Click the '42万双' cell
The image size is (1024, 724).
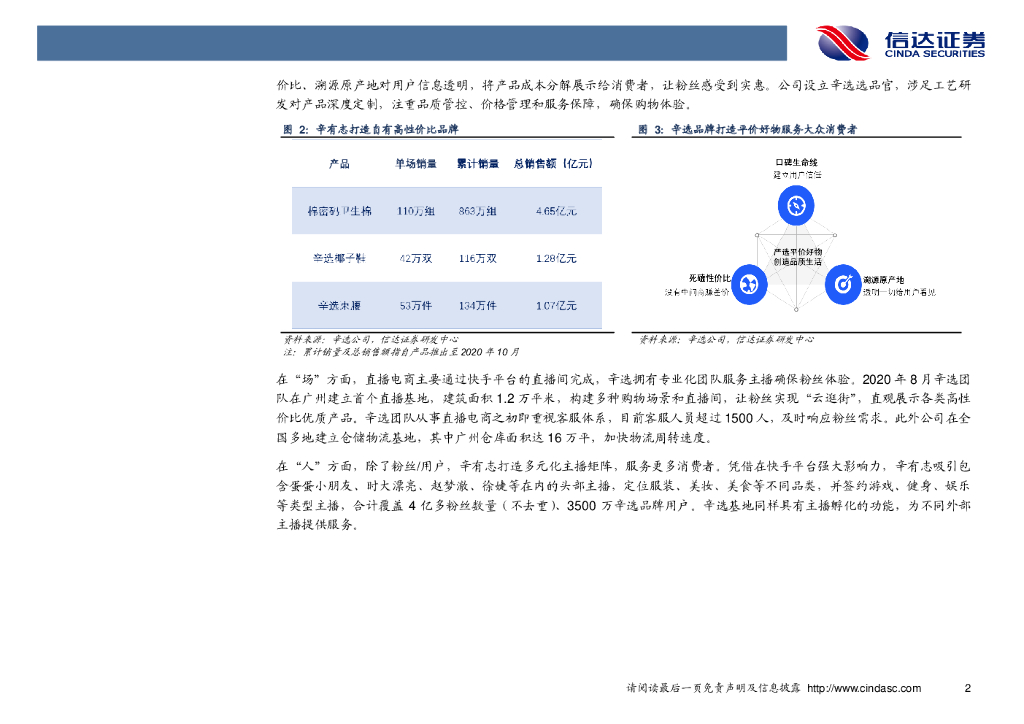[x=415, y=259]
